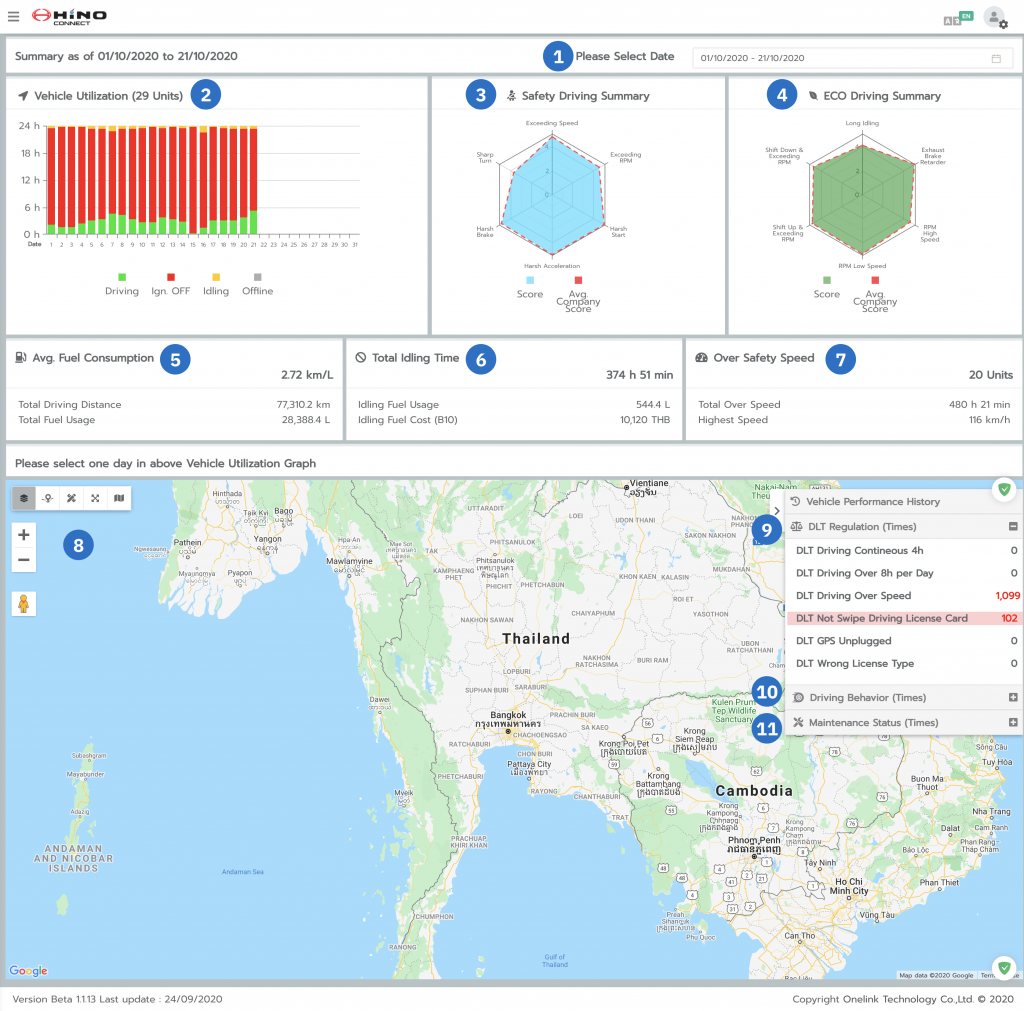Switch interface language using the EN toggle
Viewport: 1024px width, 1011px height.
[x=966, y=17]
